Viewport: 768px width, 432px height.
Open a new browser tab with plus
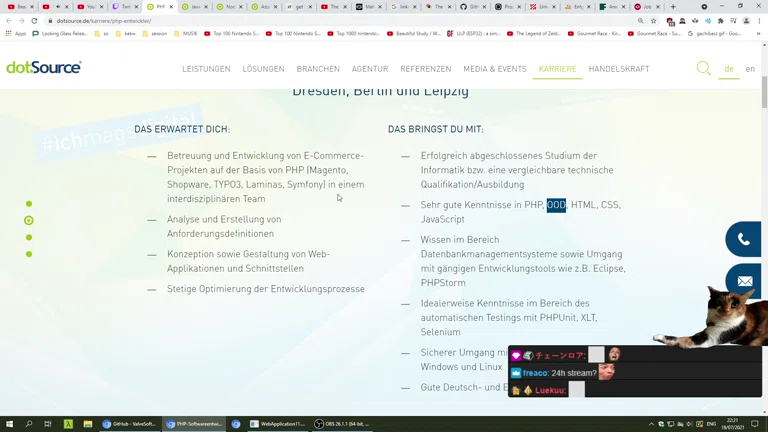(673, 7)
